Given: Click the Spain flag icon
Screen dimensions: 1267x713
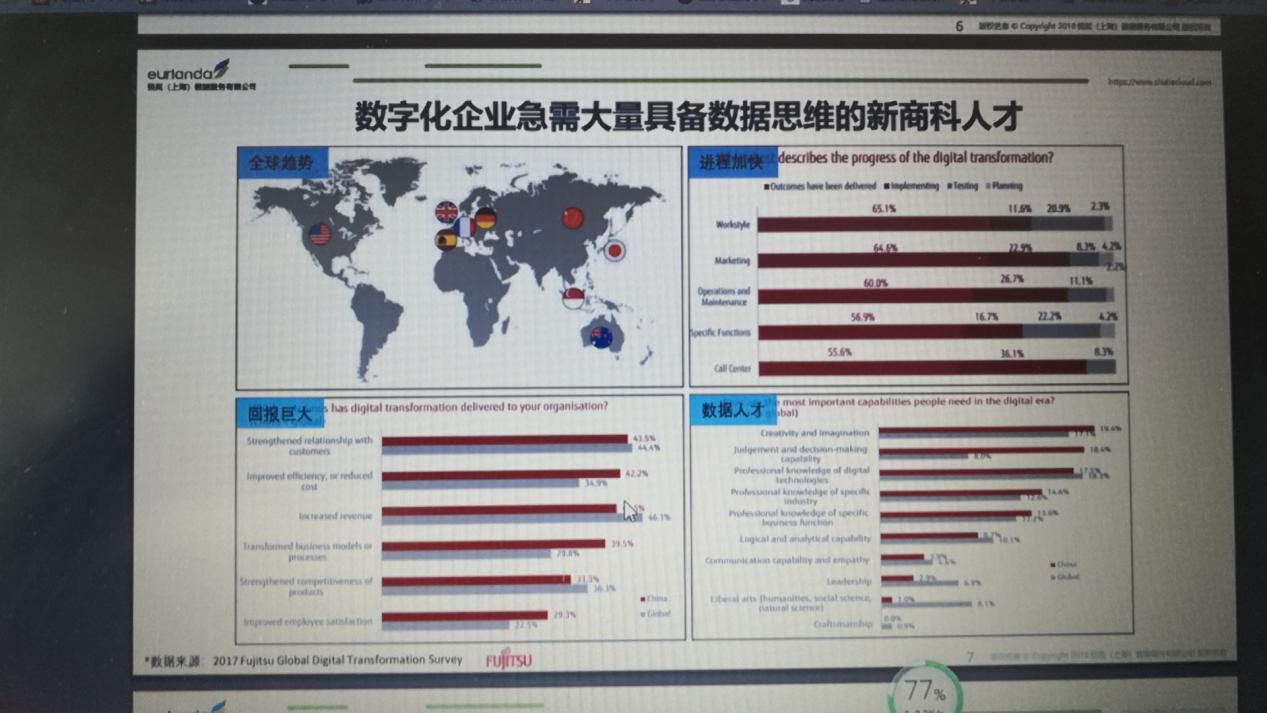Looking at the screenshot, I should [446, 239].
